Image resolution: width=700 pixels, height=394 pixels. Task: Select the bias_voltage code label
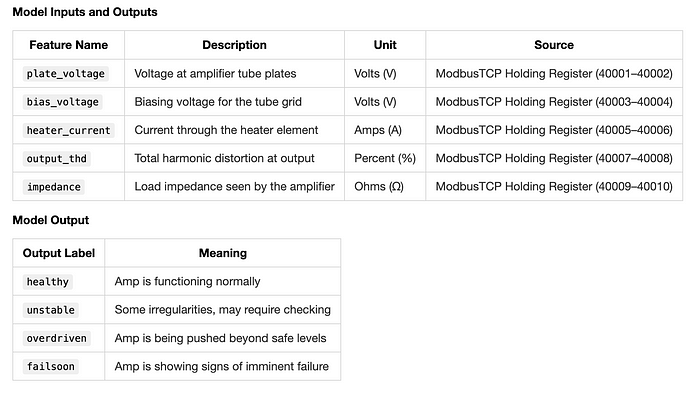pos(62,102)
